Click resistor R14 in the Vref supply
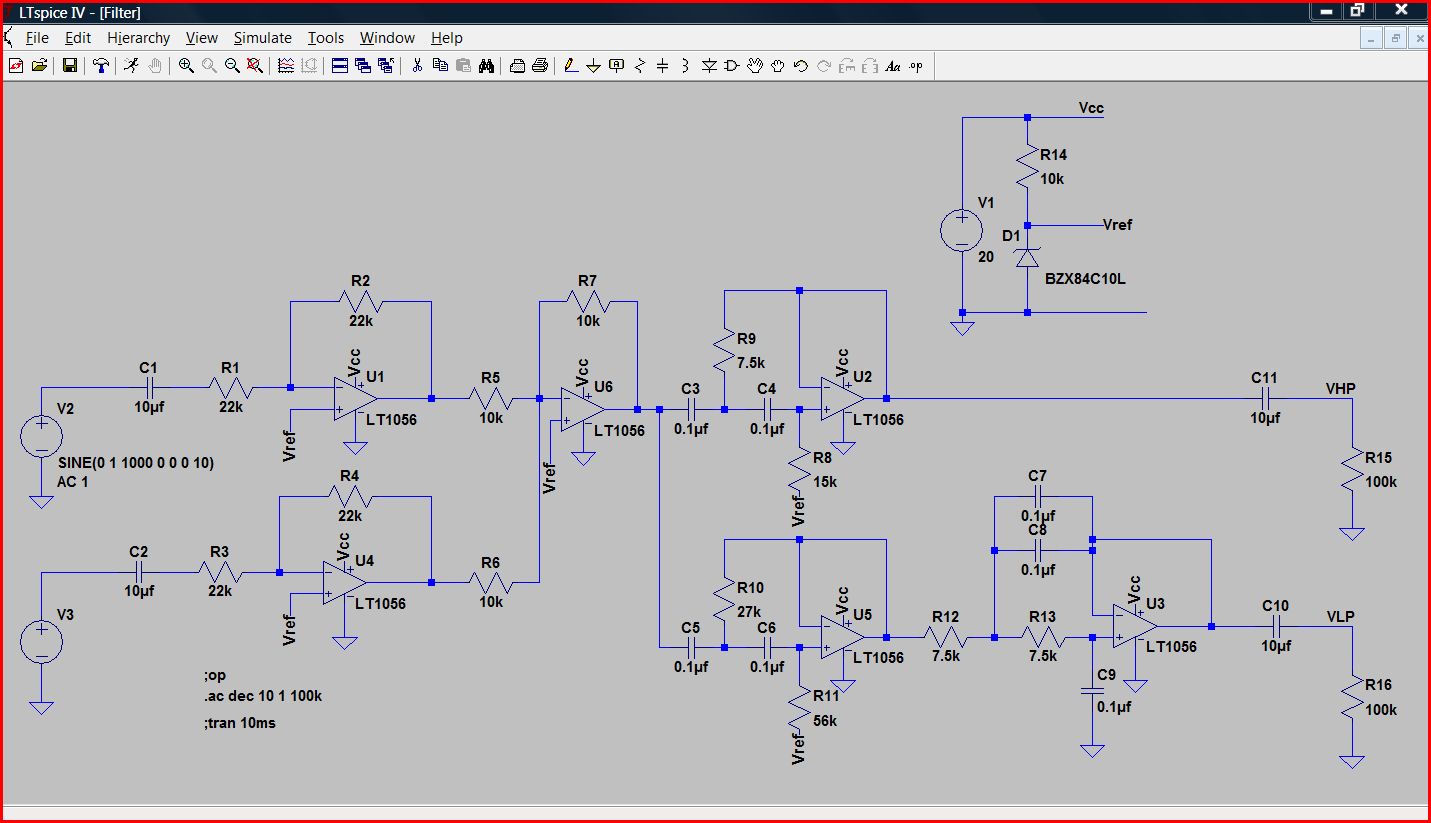 pos(1027,165)
